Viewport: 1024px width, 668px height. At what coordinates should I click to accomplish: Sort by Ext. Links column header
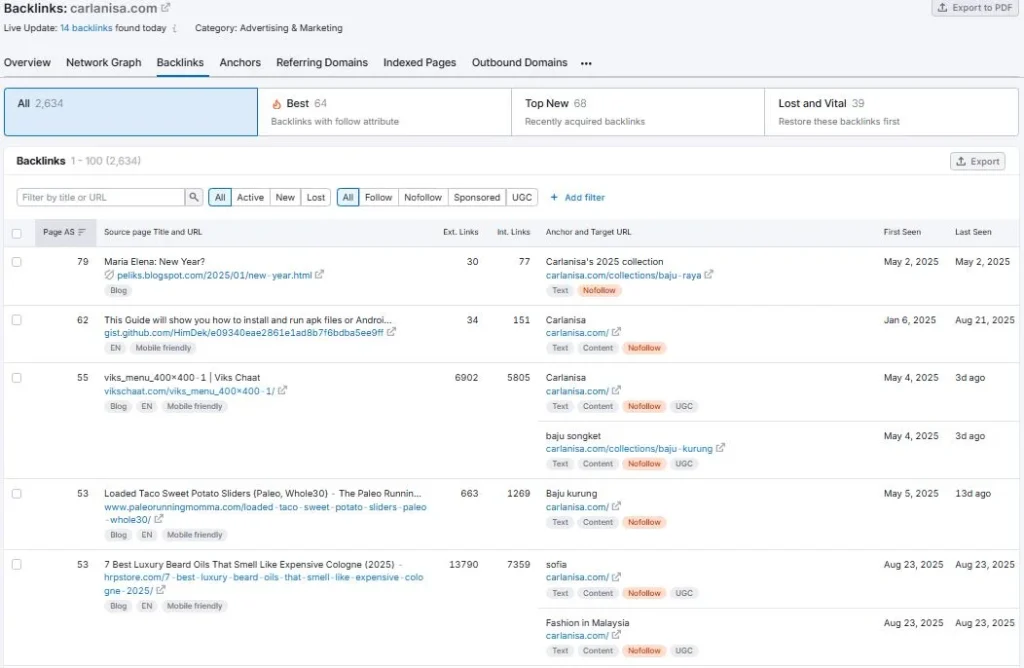(460, 232)
